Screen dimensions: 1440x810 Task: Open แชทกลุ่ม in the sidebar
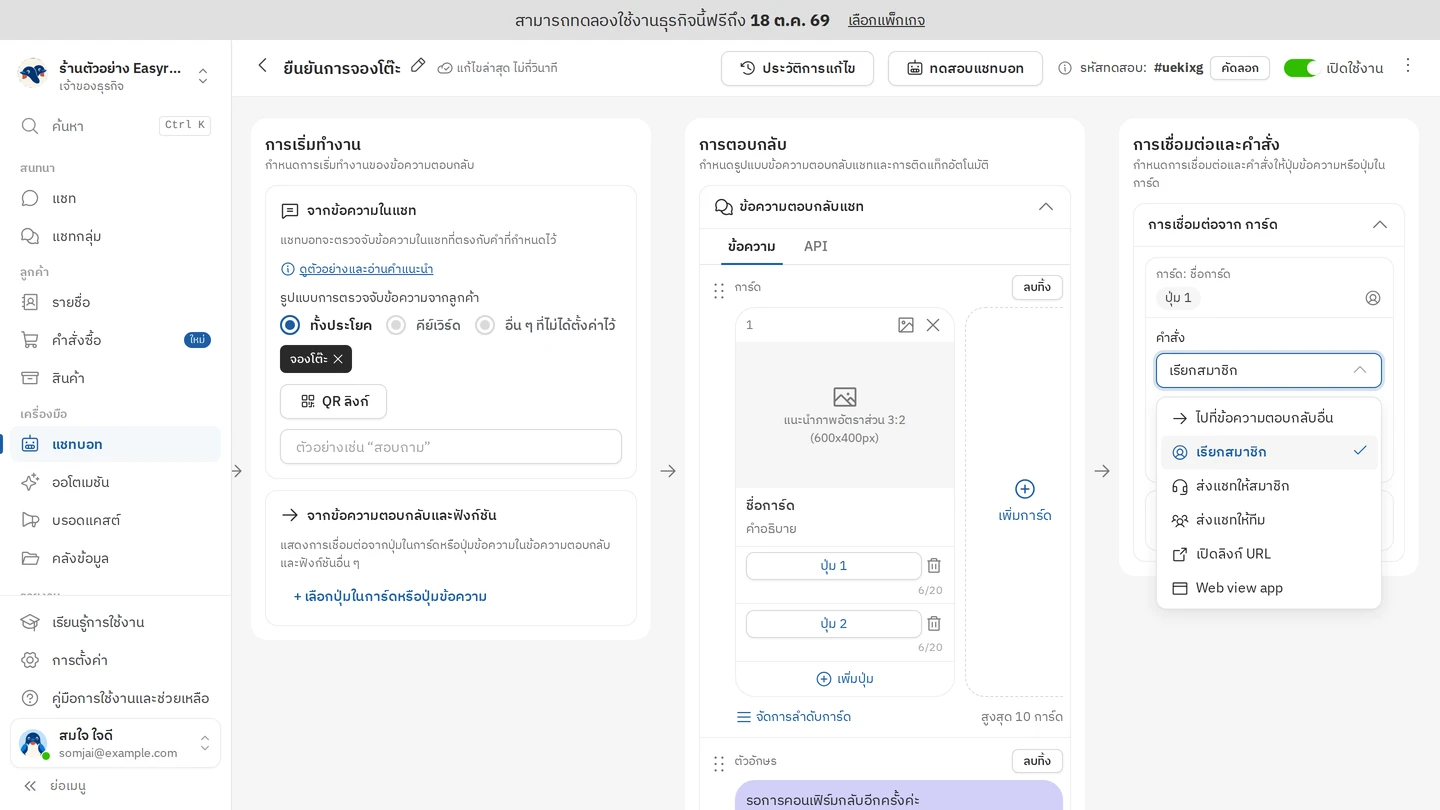(115, 236)
